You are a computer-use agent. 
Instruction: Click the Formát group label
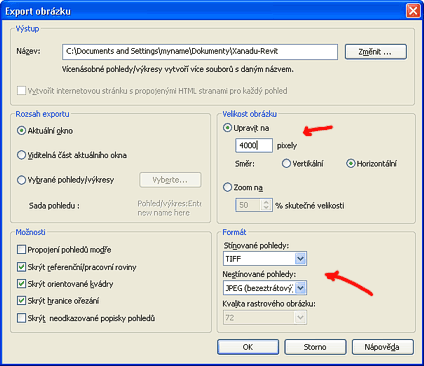[x=234, y=232]
